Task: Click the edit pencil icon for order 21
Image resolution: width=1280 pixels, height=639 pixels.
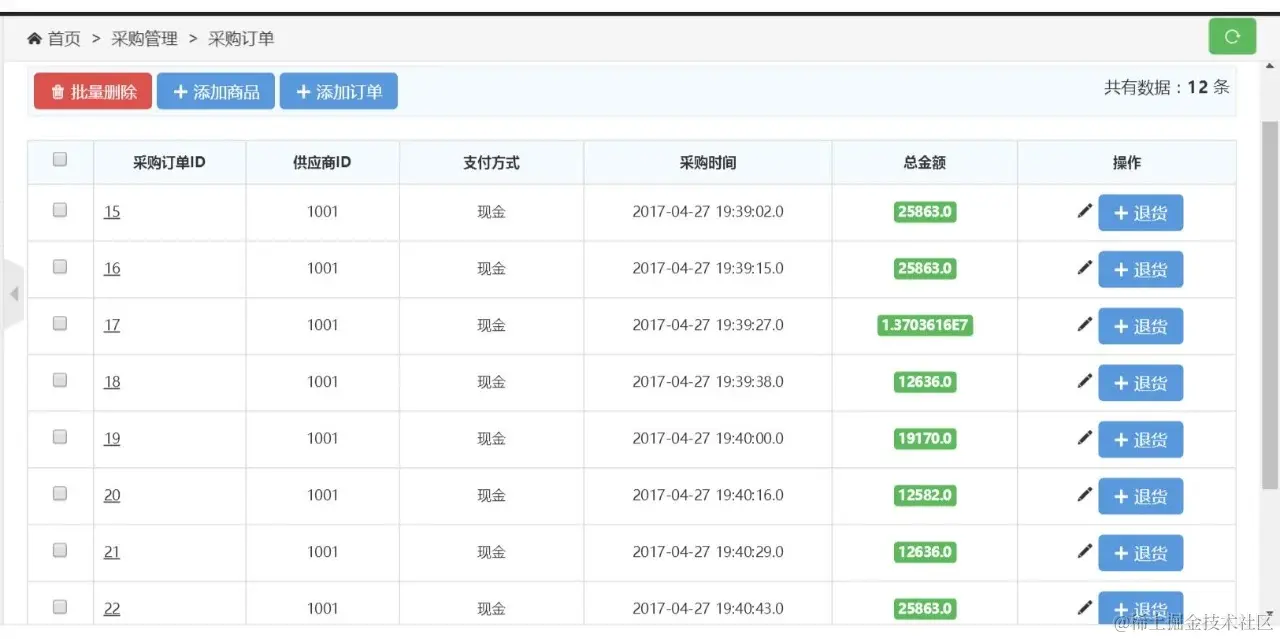Action: tap(1084, 552)
